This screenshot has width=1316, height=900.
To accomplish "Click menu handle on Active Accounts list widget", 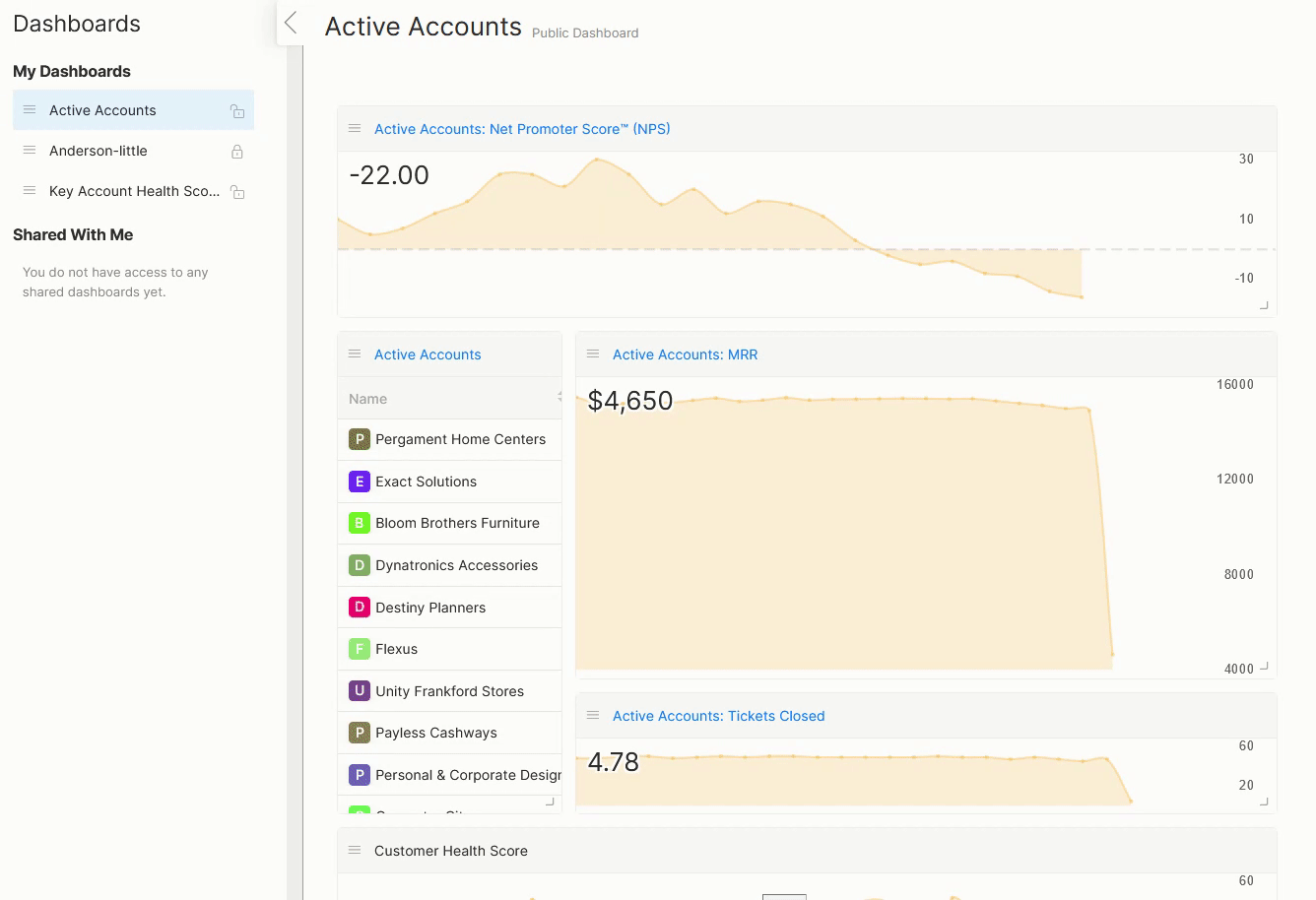I will tap(355, 354).
